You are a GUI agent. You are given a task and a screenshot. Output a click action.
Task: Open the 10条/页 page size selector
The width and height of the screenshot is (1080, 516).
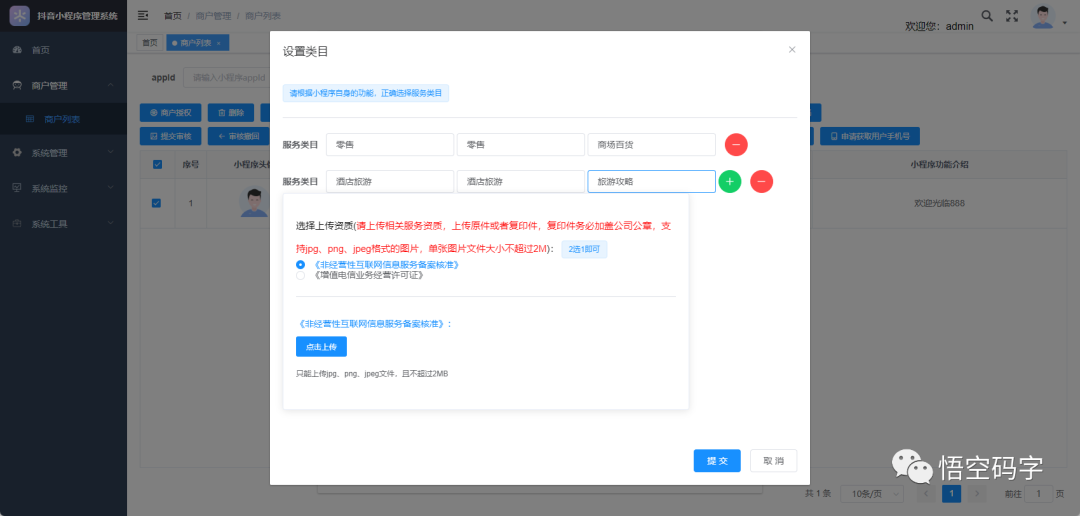coord(875,493)
